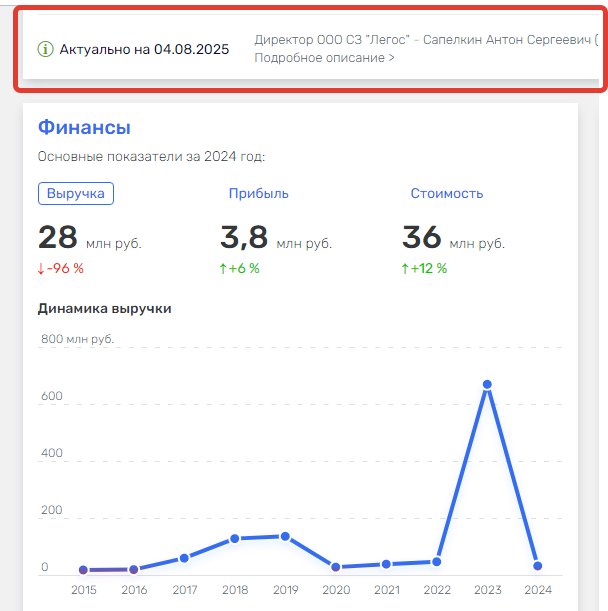This screenshot has width=608, height=611.
Task: Click the red -96 % revenue change
Action: [60, 268]
